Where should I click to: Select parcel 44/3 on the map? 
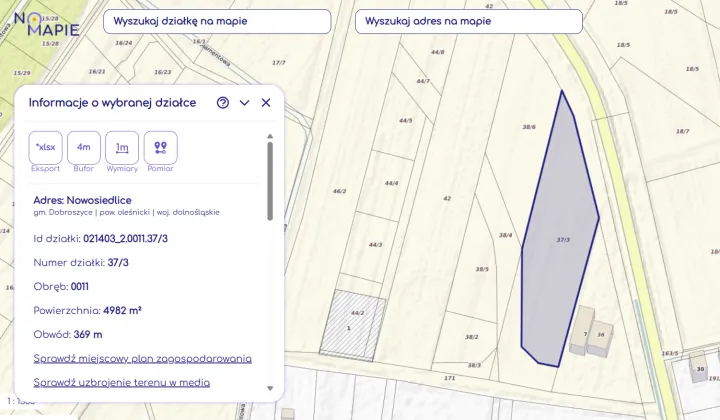[x=376, y=245]
